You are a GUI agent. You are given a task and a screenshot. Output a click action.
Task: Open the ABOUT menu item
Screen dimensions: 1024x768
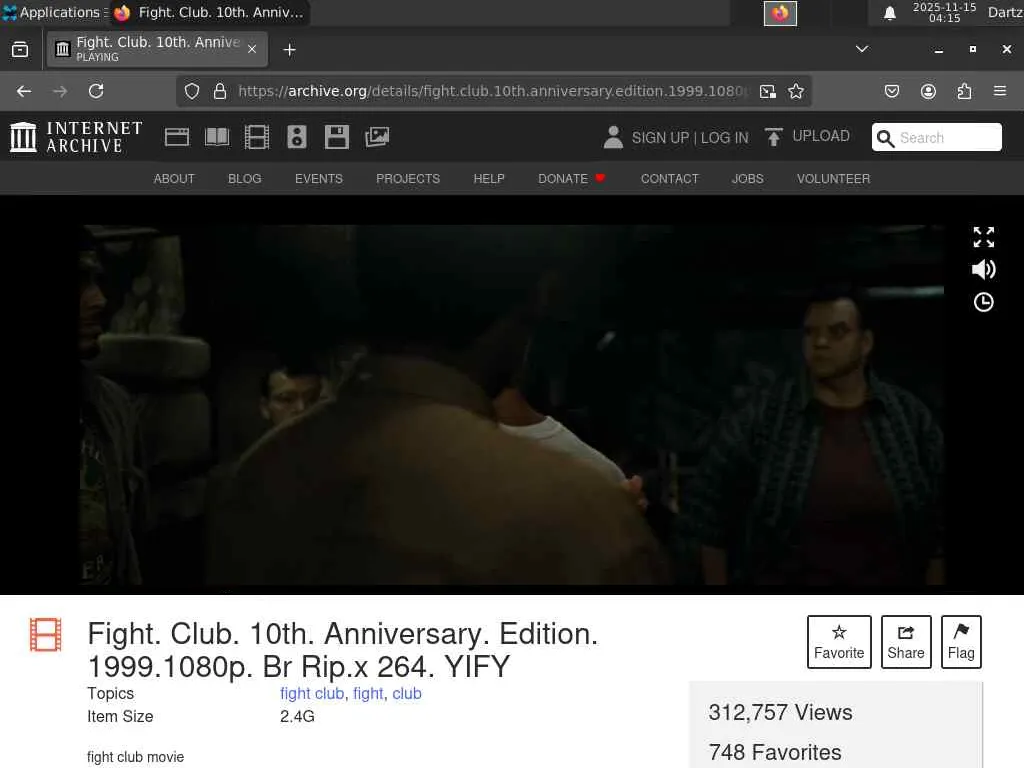pyautogui.click(x=174, y=179)
